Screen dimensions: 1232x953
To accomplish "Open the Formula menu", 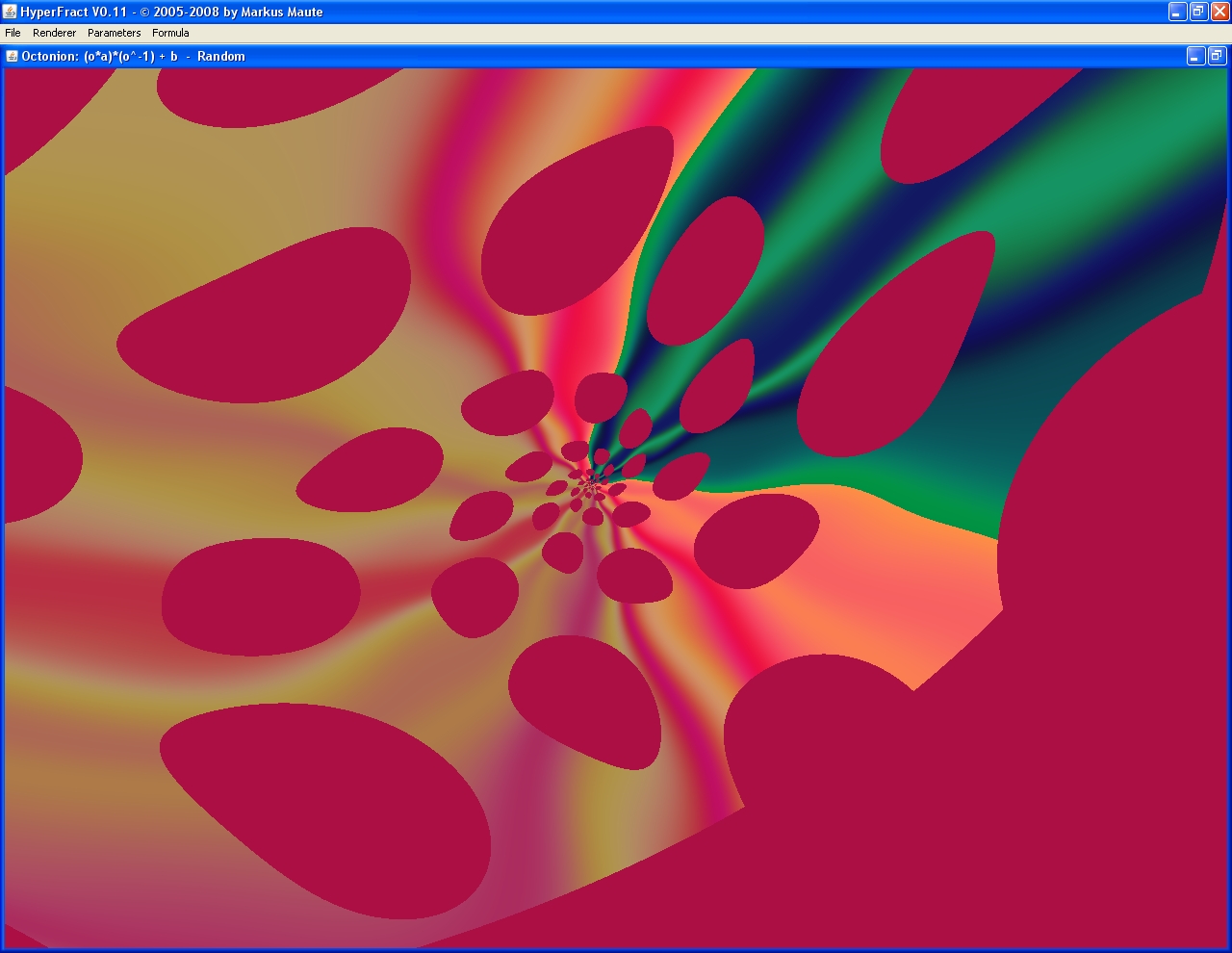I will (x=170, y=33).
